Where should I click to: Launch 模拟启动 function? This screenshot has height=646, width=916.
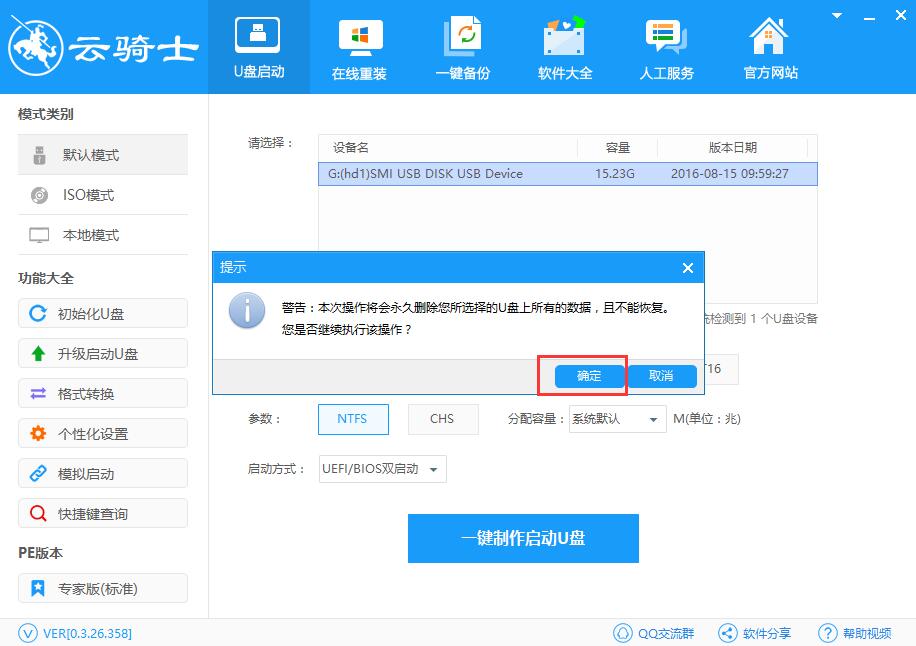(103, 474)
